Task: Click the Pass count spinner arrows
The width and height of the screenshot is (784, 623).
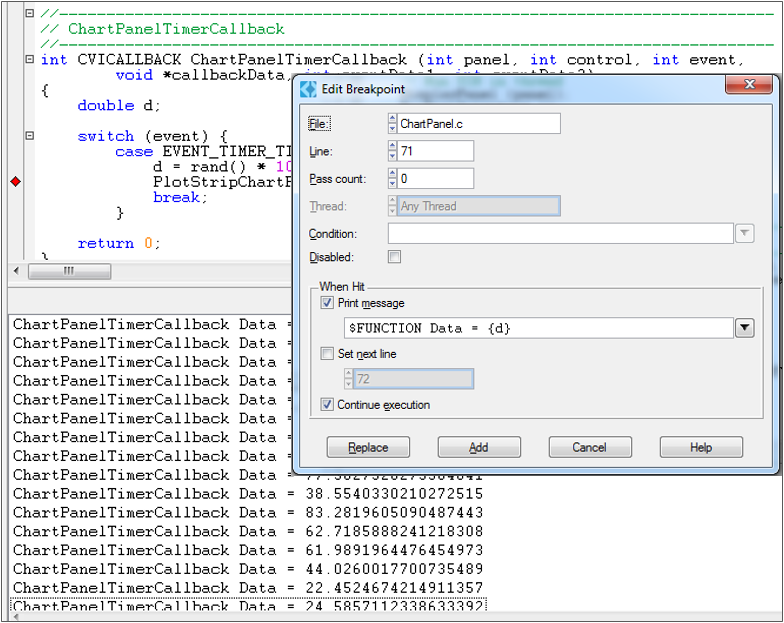Action: point(392,179)
